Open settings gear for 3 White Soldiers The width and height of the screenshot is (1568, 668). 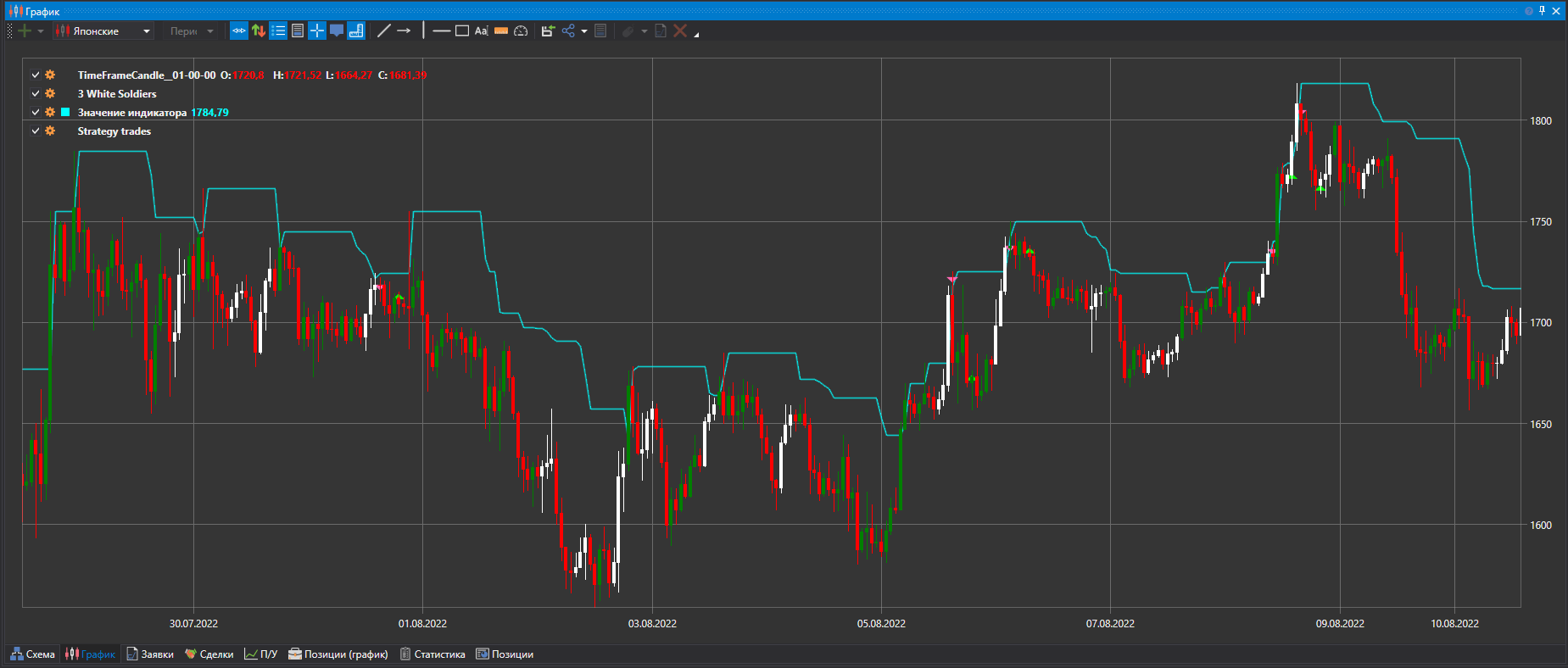tap(50, 94)
